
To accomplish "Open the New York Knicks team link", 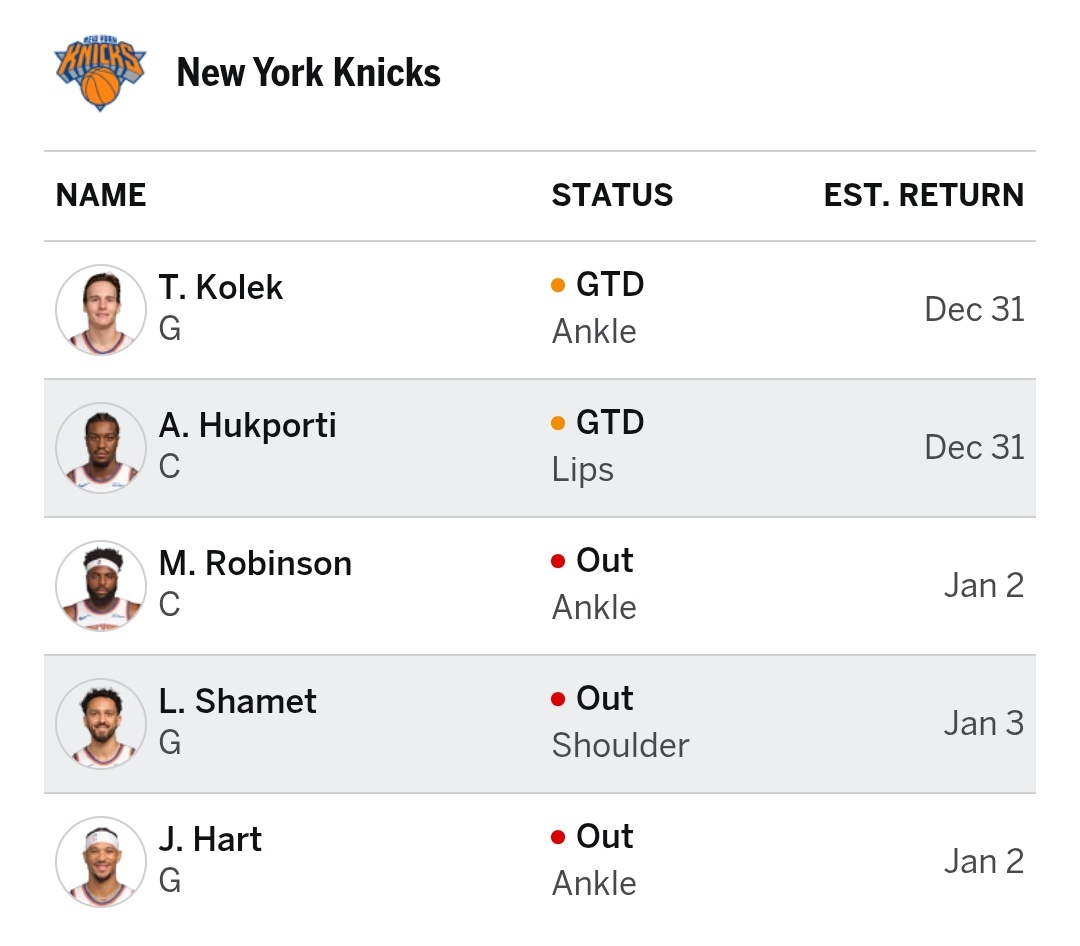I will coord(308,73).
